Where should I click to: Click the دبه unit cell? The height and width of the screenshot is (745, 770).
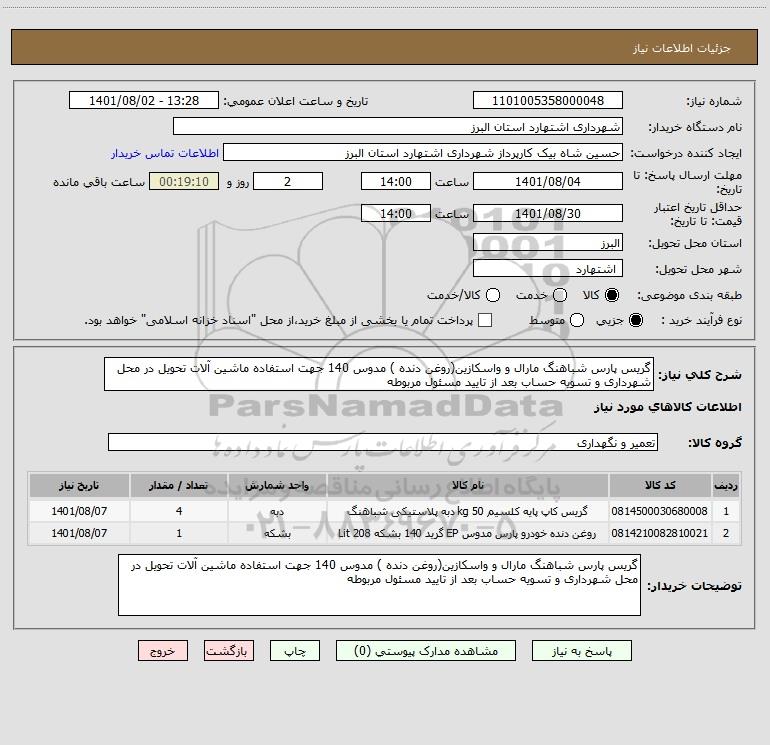point(277,511)
